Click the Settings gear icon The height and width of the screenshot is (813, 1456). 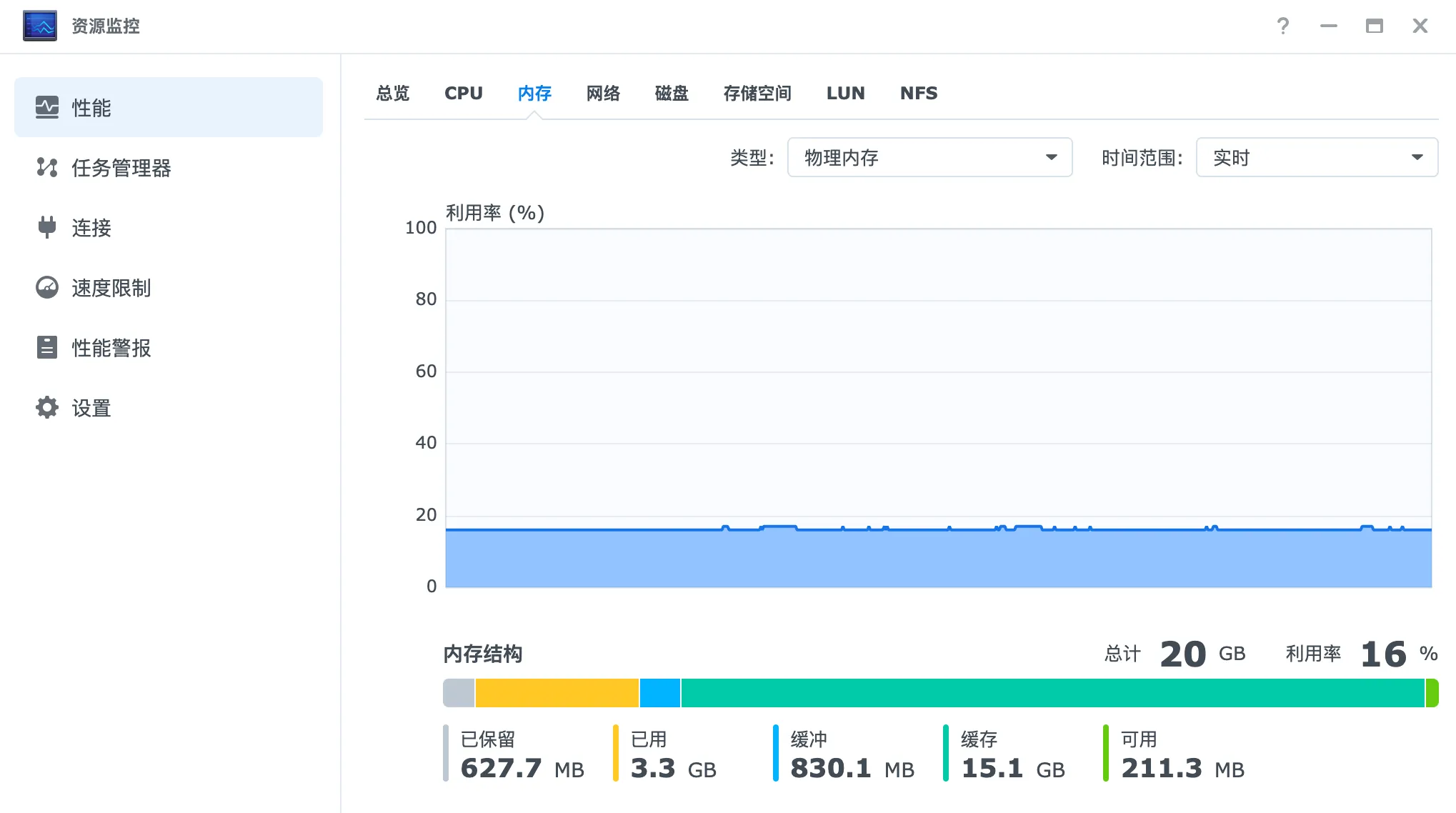pyautogui.click(x=47, y=408)
